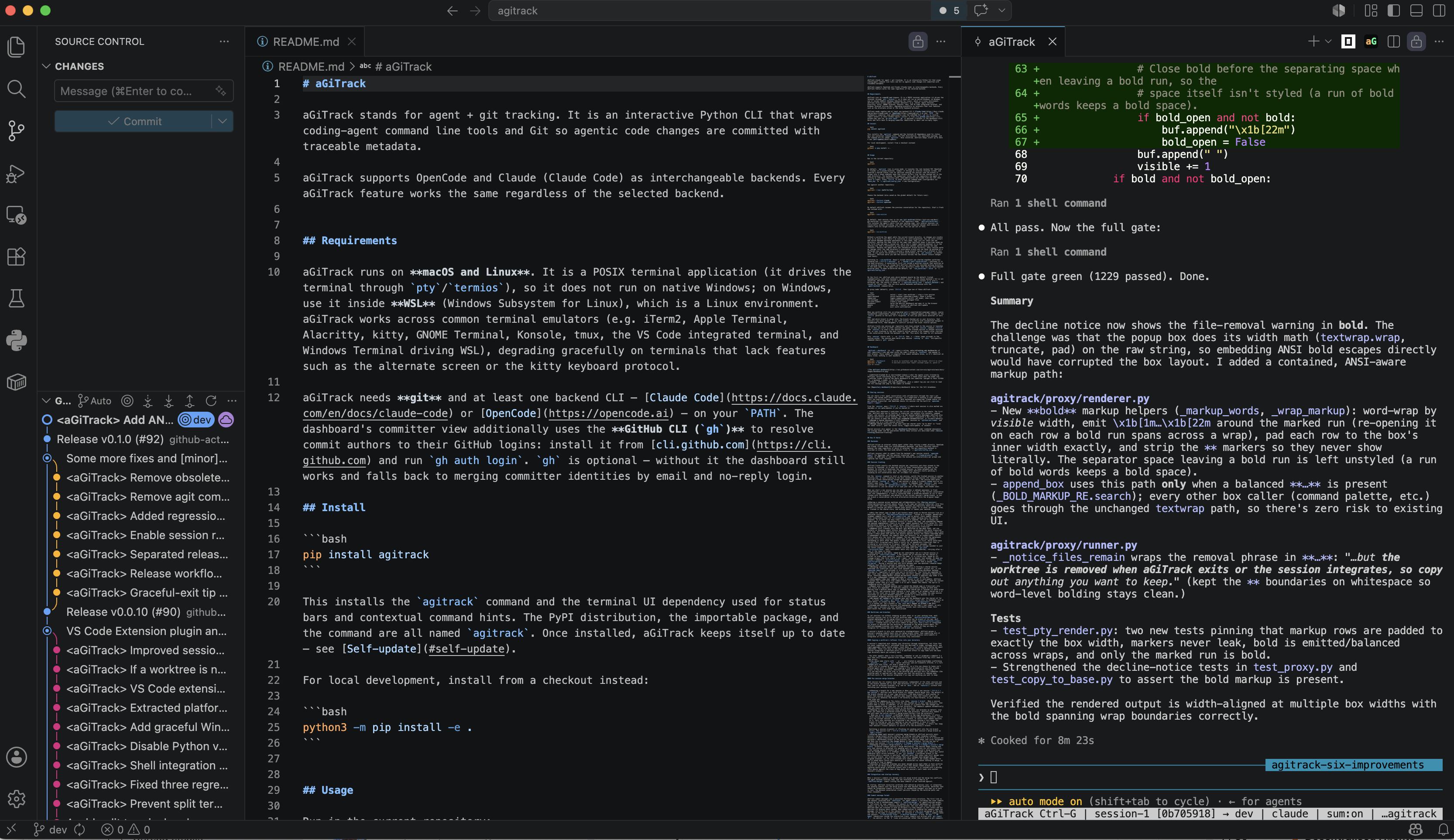Image resolution: width=1454 pixels, height=840 pixels.
Task: Close the README.md tab
Action: tap(351, 41)
